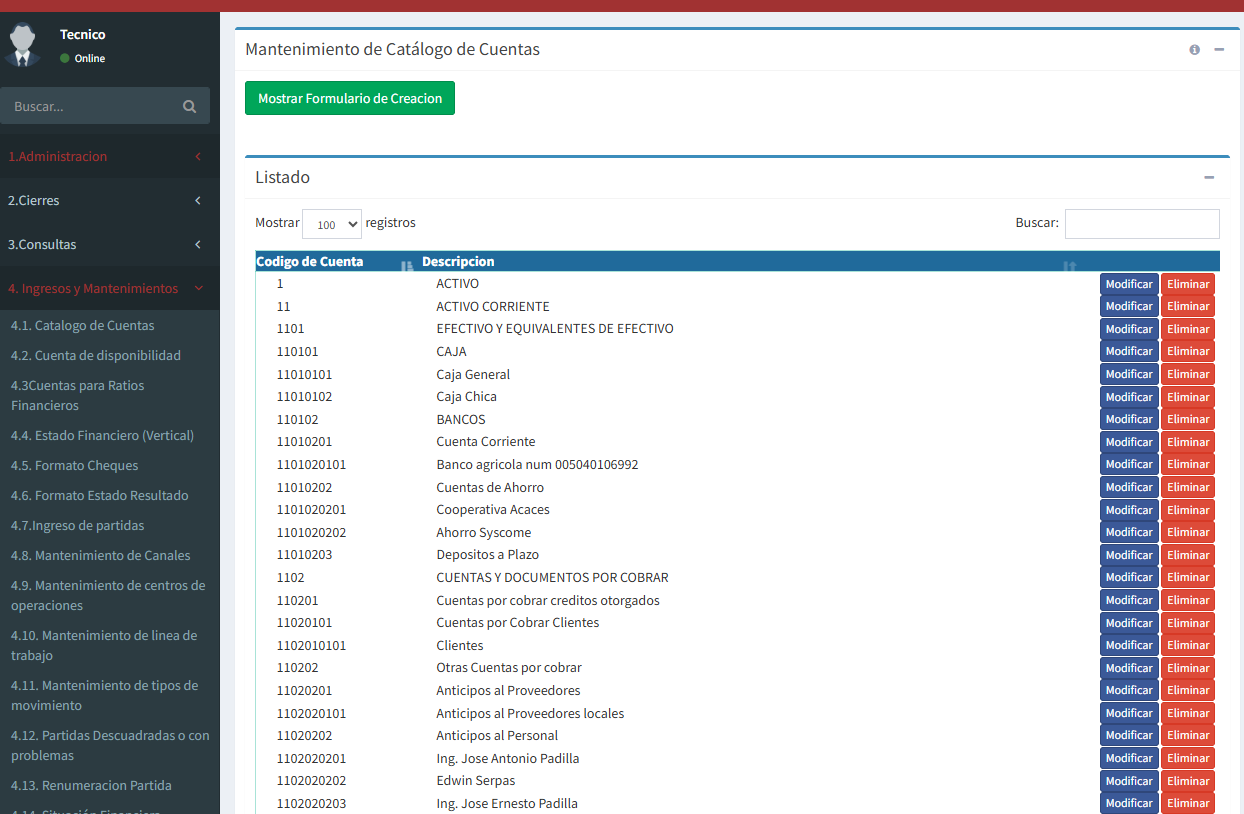Modify the Caja General account
This screenshot has height=814, width=1244.
(1129, 374)
